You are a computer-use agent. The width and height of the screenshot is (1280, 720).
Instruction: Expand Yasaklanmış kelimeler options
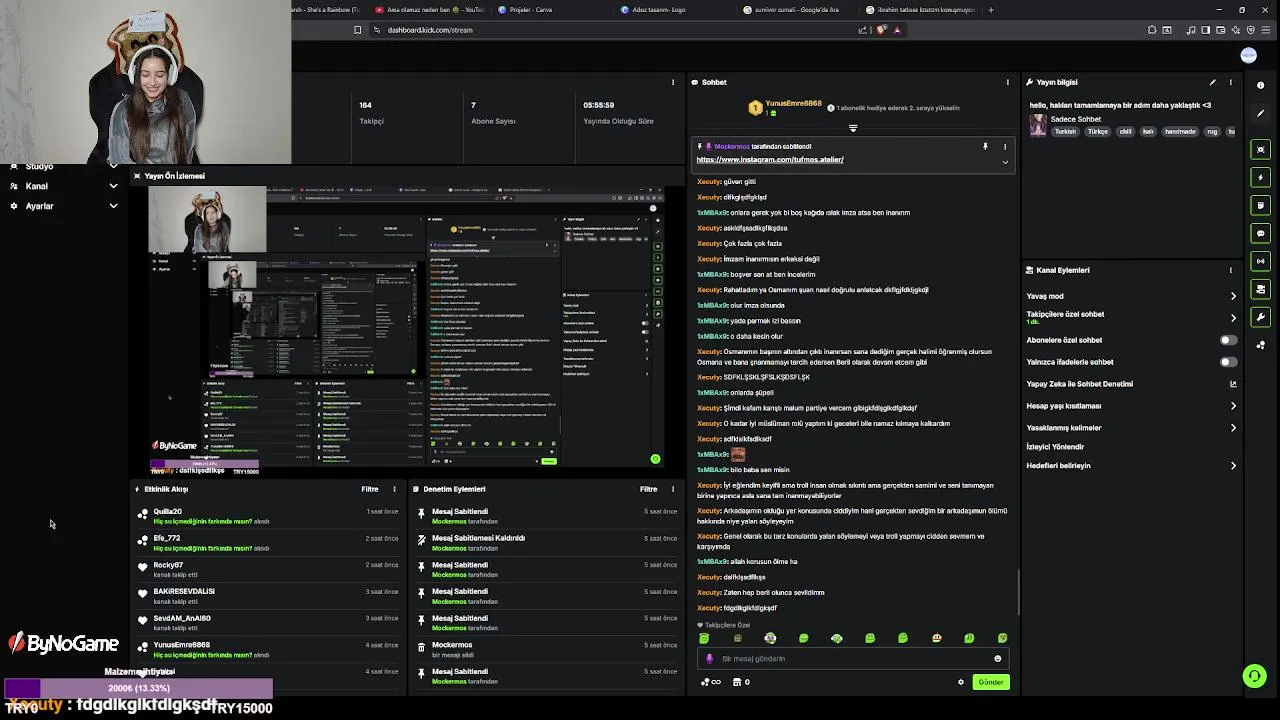point(1233,428)
